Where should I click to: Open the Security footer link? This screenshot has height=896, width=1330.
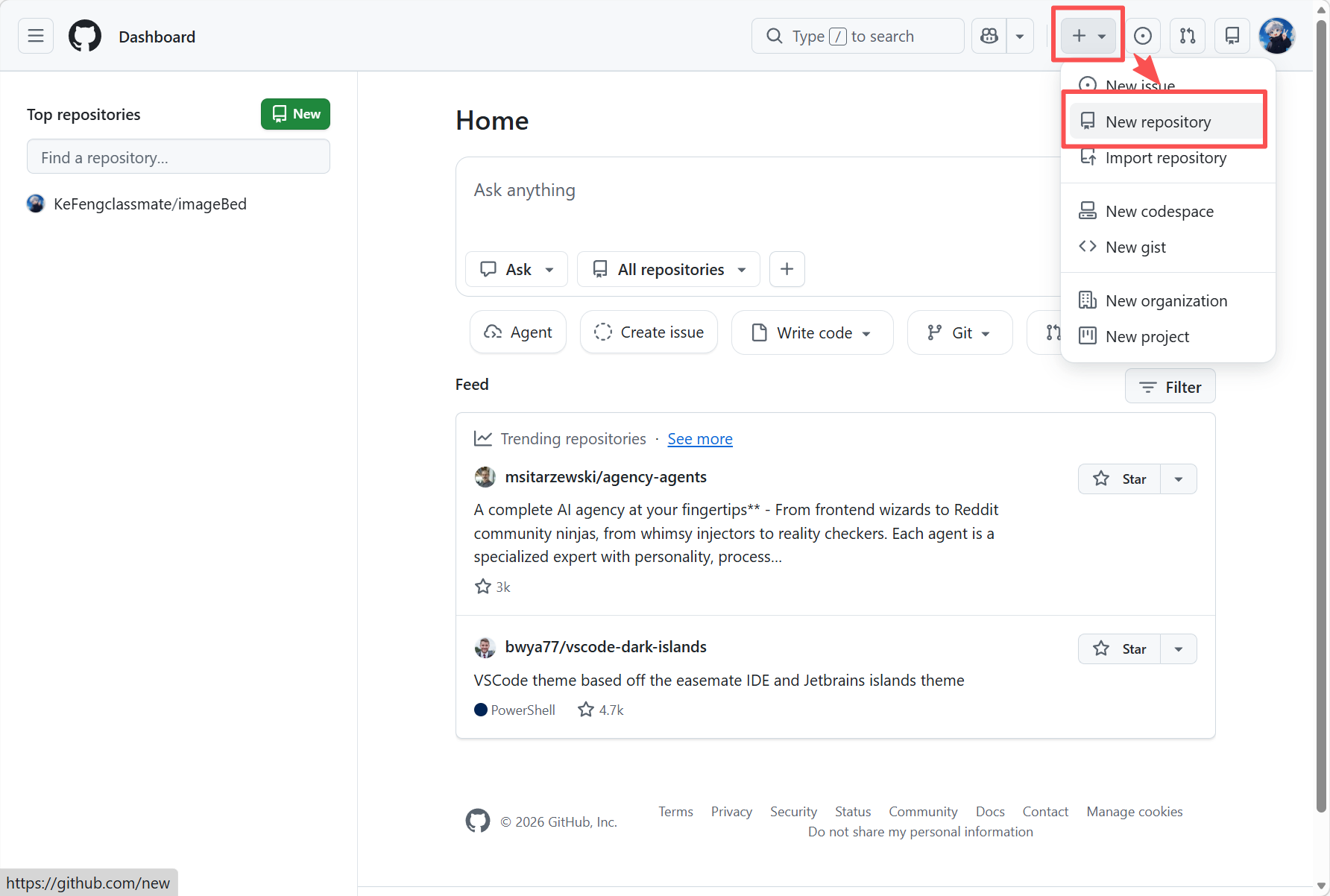pos(793,811)
